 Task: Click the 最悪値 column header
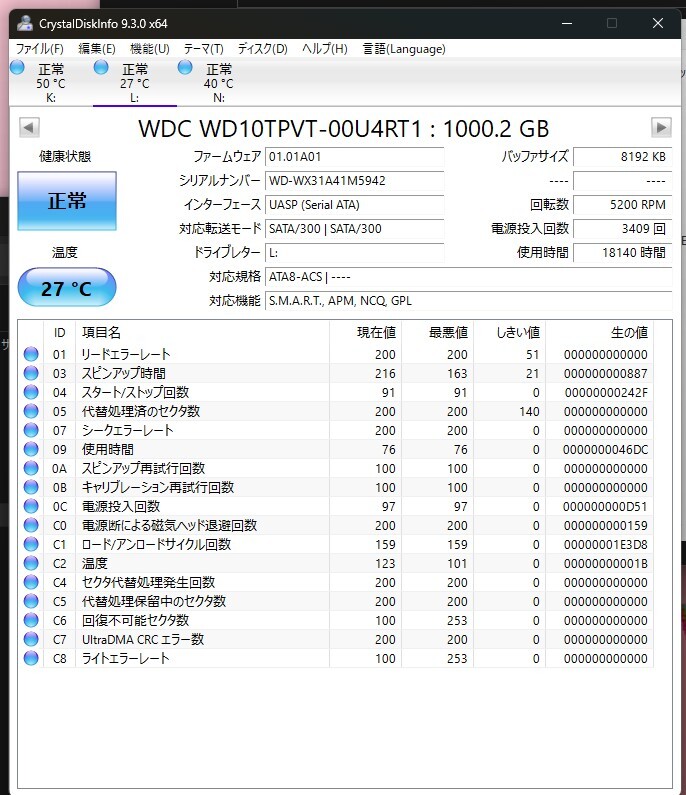point(438,333)
